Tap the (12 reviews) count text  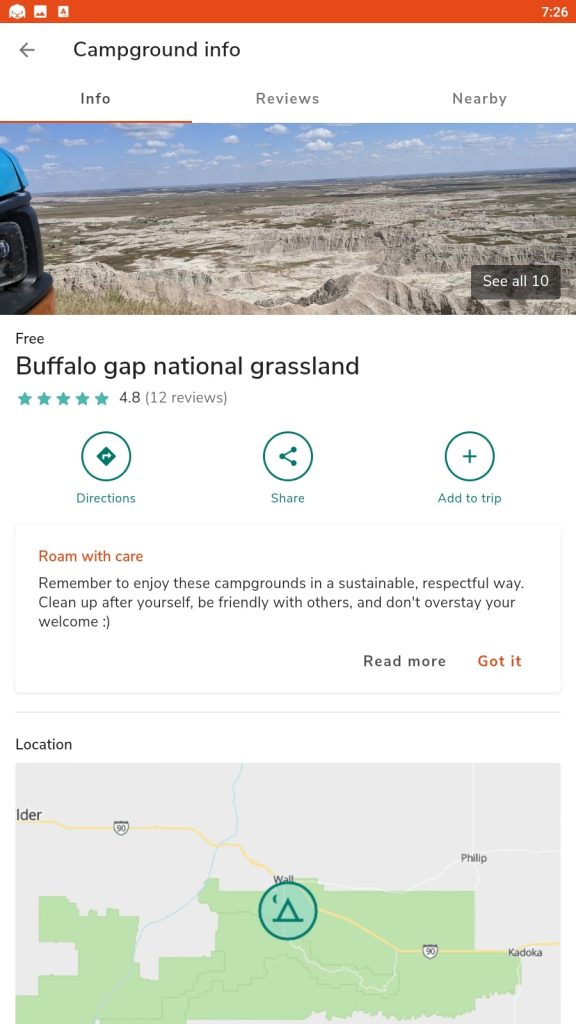point(186,398)
